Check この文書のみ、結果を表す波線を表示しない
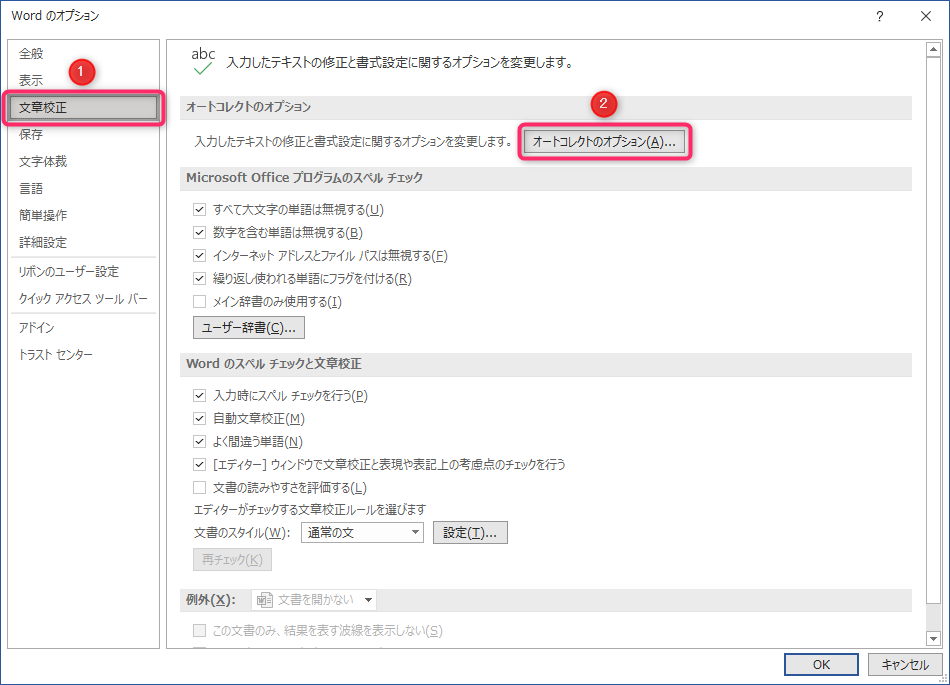 tap(199, 631)
